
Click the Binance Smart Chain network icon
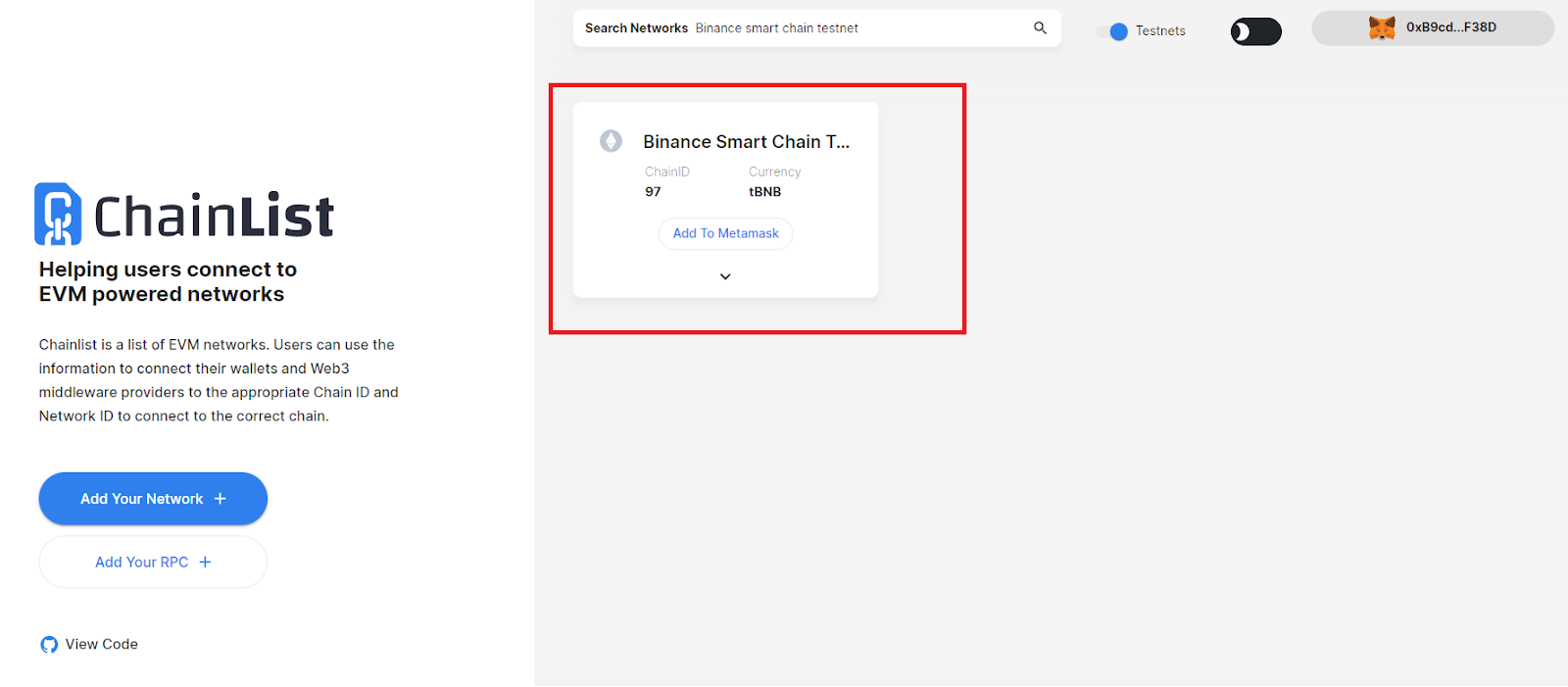coord(611,141)
